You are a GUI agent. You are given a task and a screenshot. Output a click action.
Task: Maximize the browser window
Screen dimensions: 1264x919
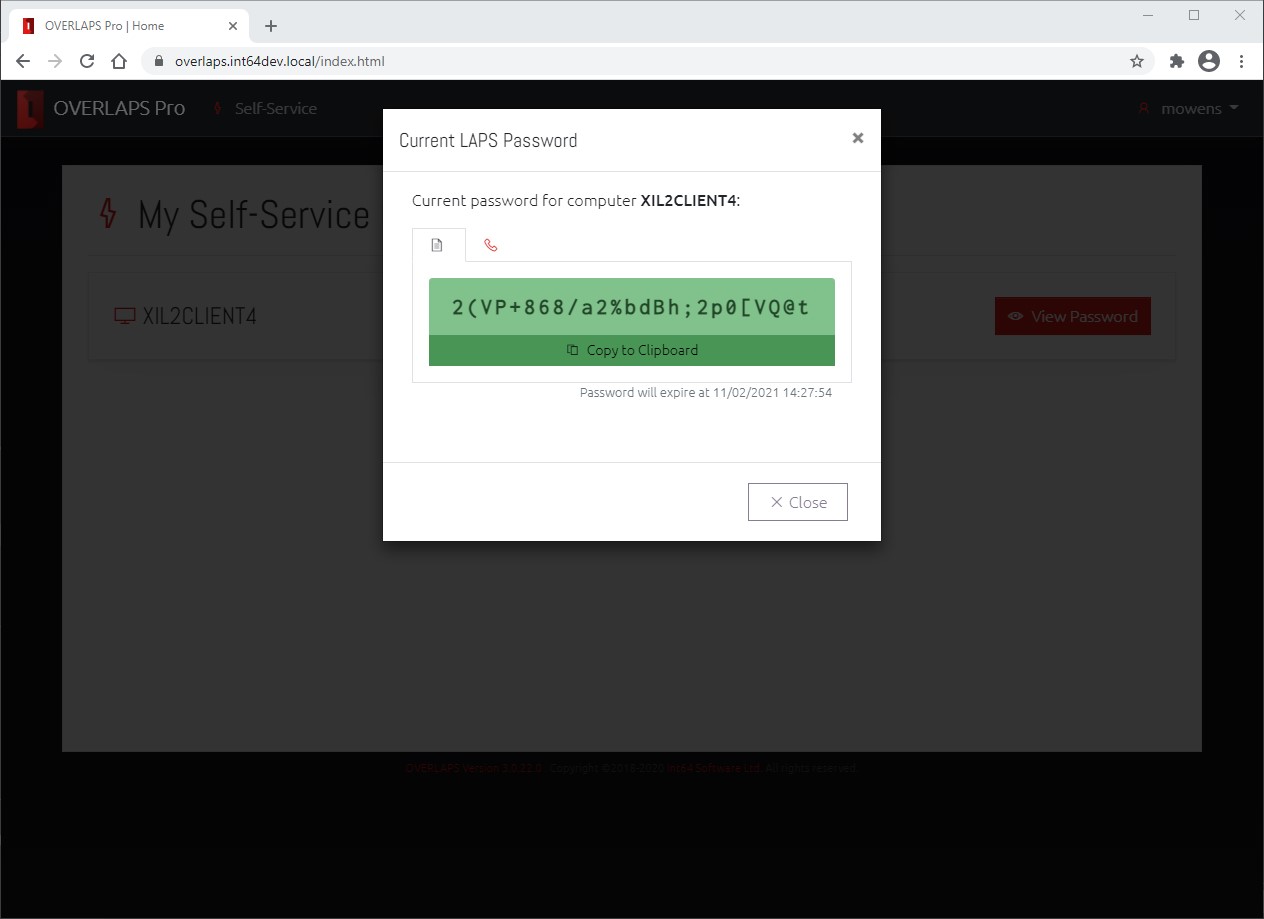coord(1194,15)
